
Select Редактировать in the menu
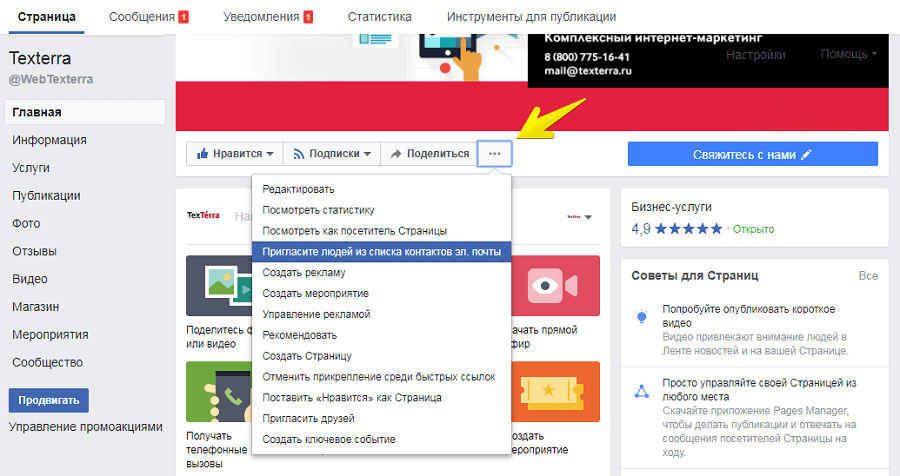[381, 189]
